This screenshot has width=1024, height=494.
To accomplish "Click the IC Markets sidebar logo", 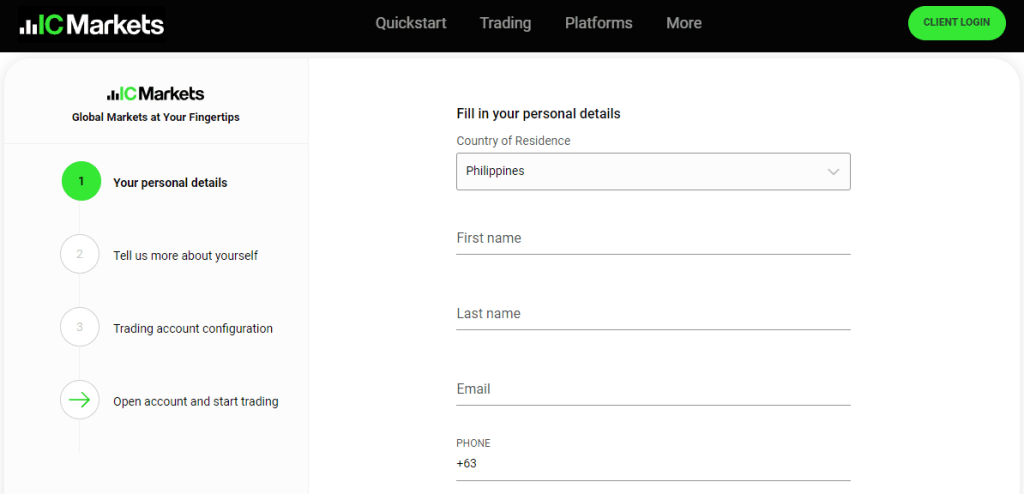I will pos(155,94).
